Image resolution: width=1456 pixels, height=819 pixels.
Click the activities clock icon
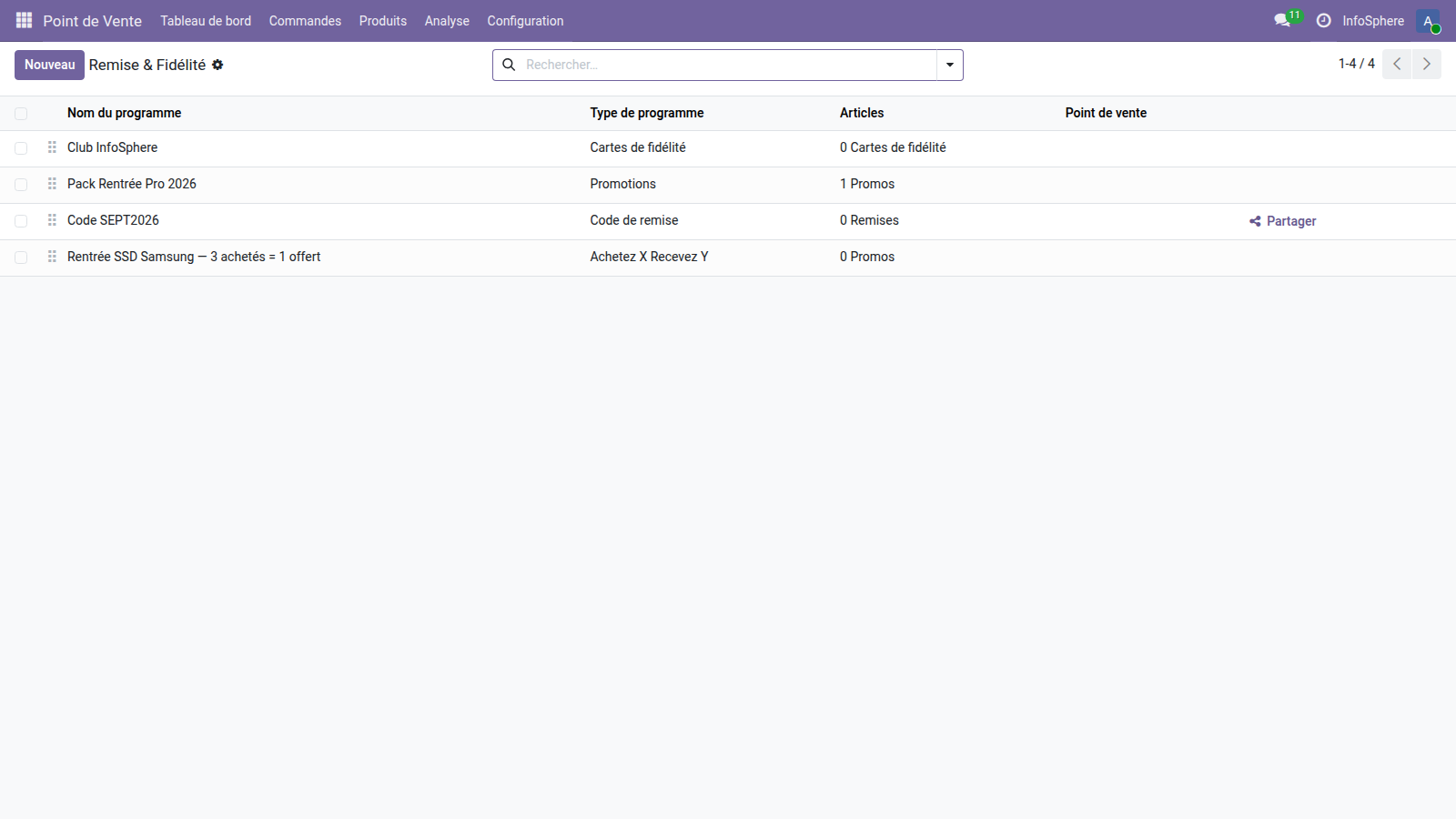coord(1323,20)
